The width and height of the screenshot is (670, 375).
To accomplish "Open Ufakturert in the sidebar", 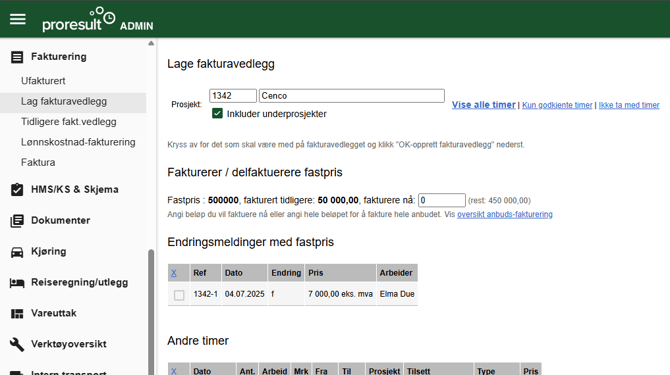I will point(43,81).
